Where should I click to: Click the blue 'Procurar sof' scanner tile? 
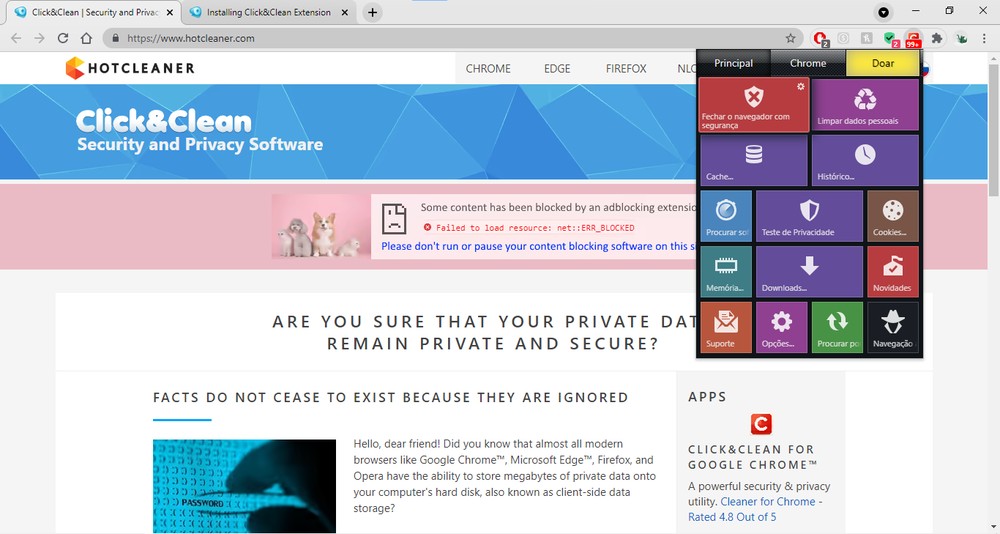point(726,216)
